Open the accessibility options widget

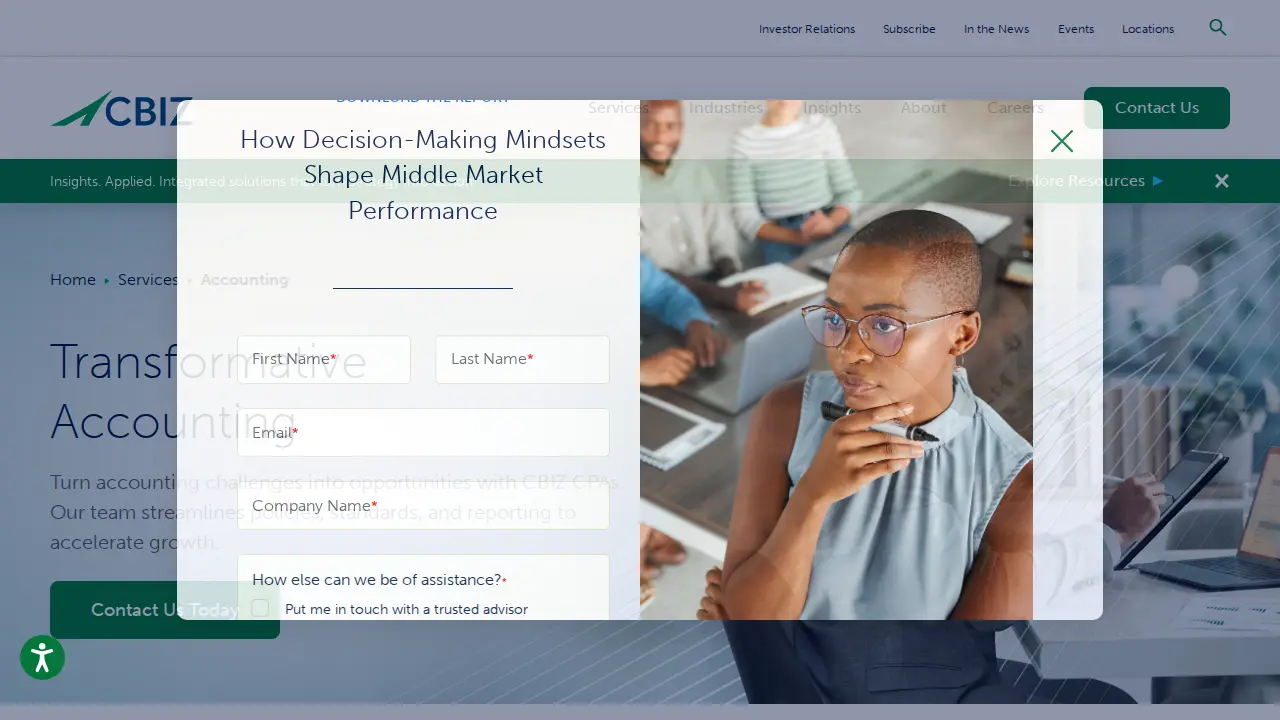[x=42, y=658]
